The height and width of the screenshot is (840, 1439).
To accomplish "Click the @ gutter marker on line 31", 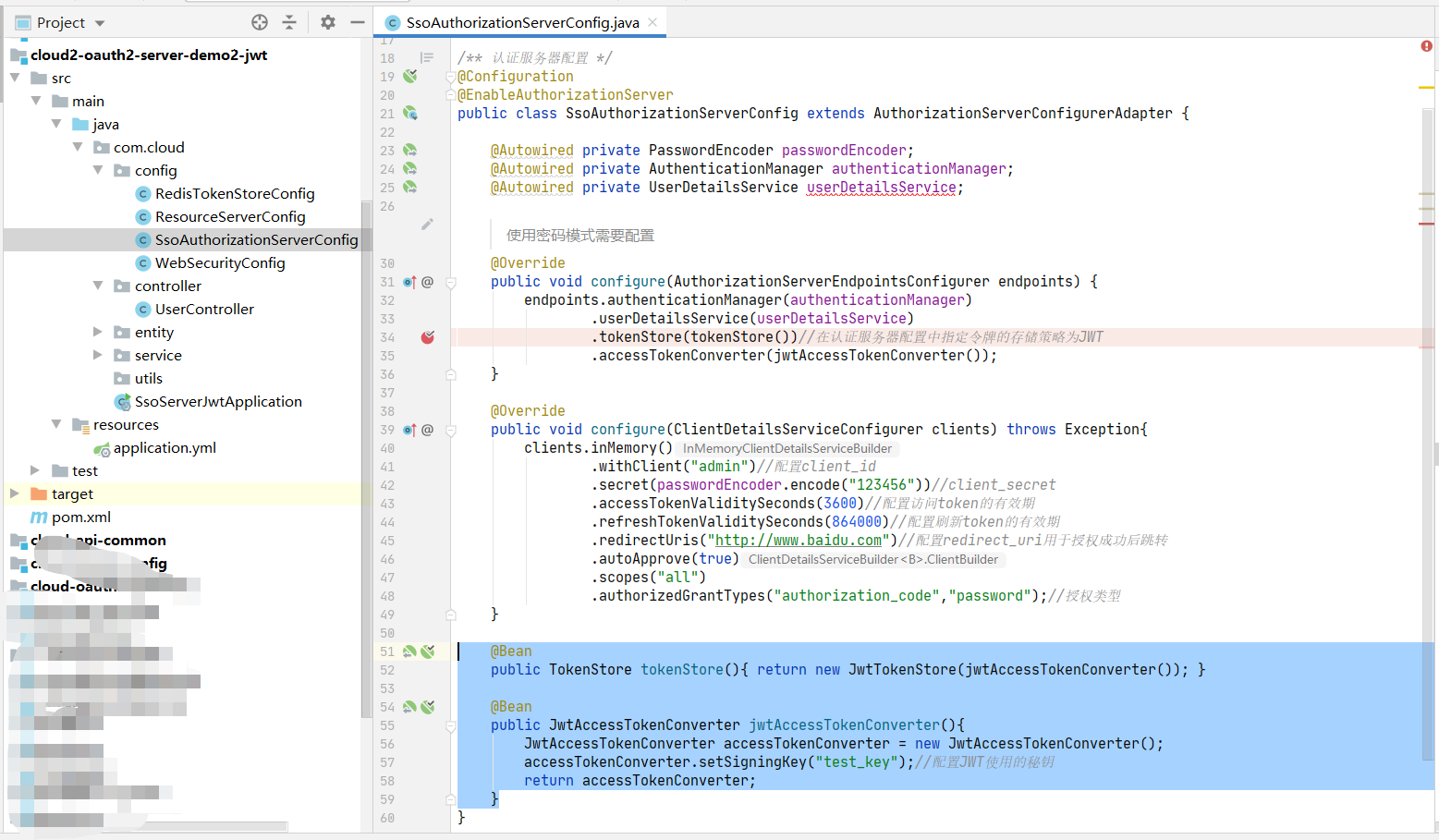I will click(427, 282).
